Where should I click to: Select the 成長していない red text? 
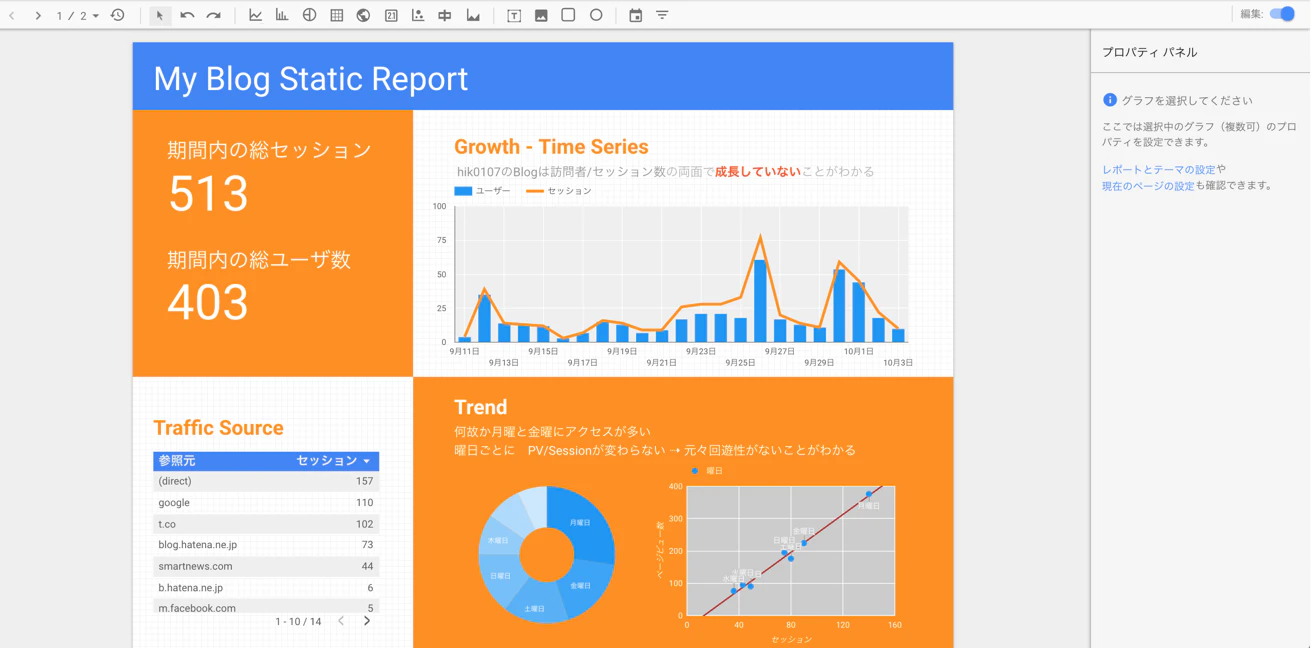(757, 172)
